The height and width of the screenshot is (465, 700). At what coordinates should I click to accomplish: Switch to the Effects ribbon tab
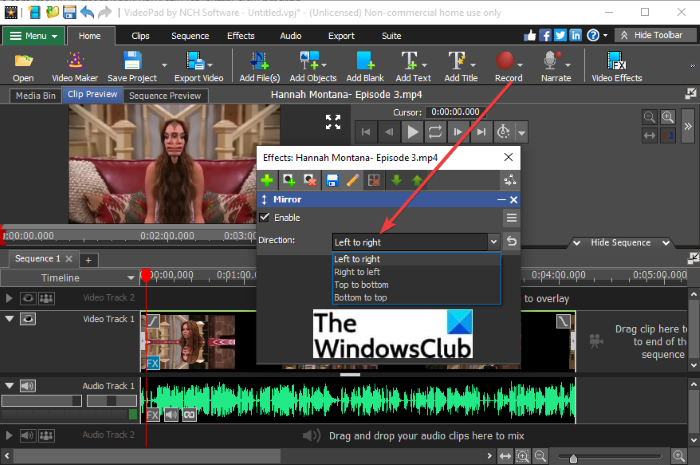[x=240, y=35]
